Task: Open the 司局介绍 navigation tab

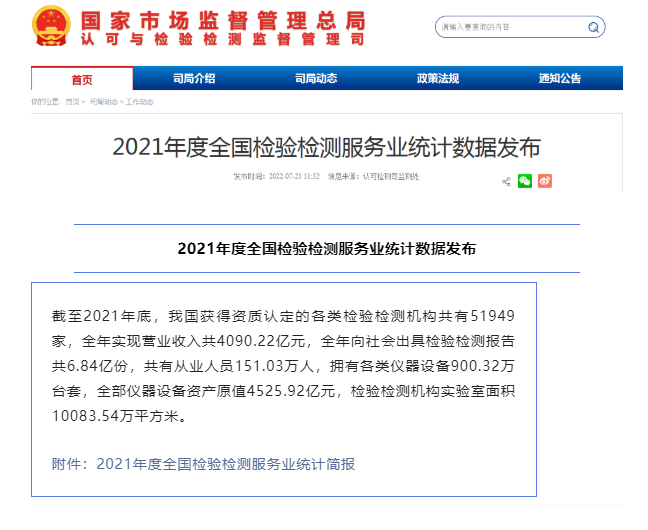Action: pos(193,78)
